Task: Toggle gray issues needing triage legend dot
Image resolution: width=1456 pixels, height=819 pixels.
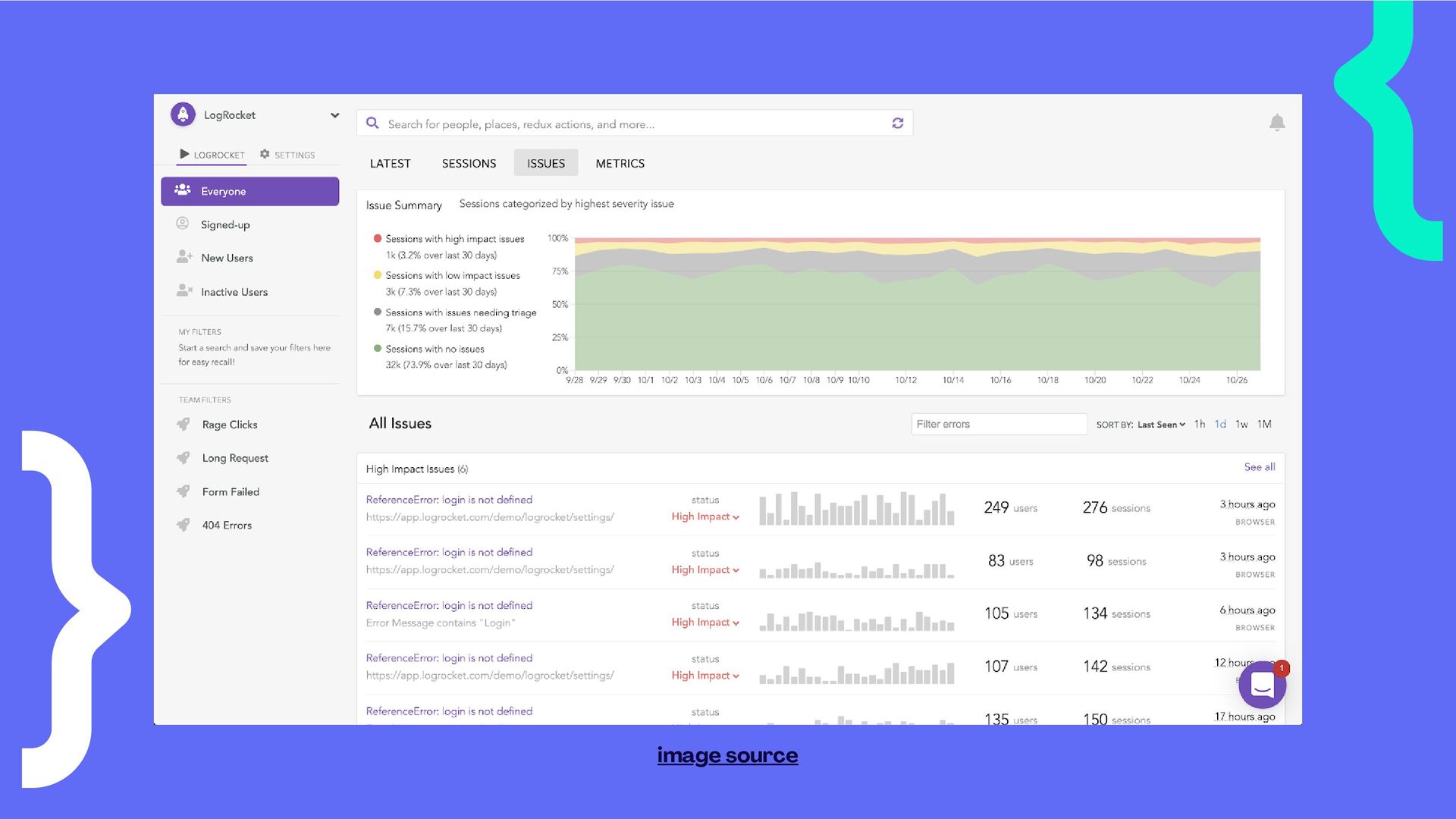Action: coord(378,312)
